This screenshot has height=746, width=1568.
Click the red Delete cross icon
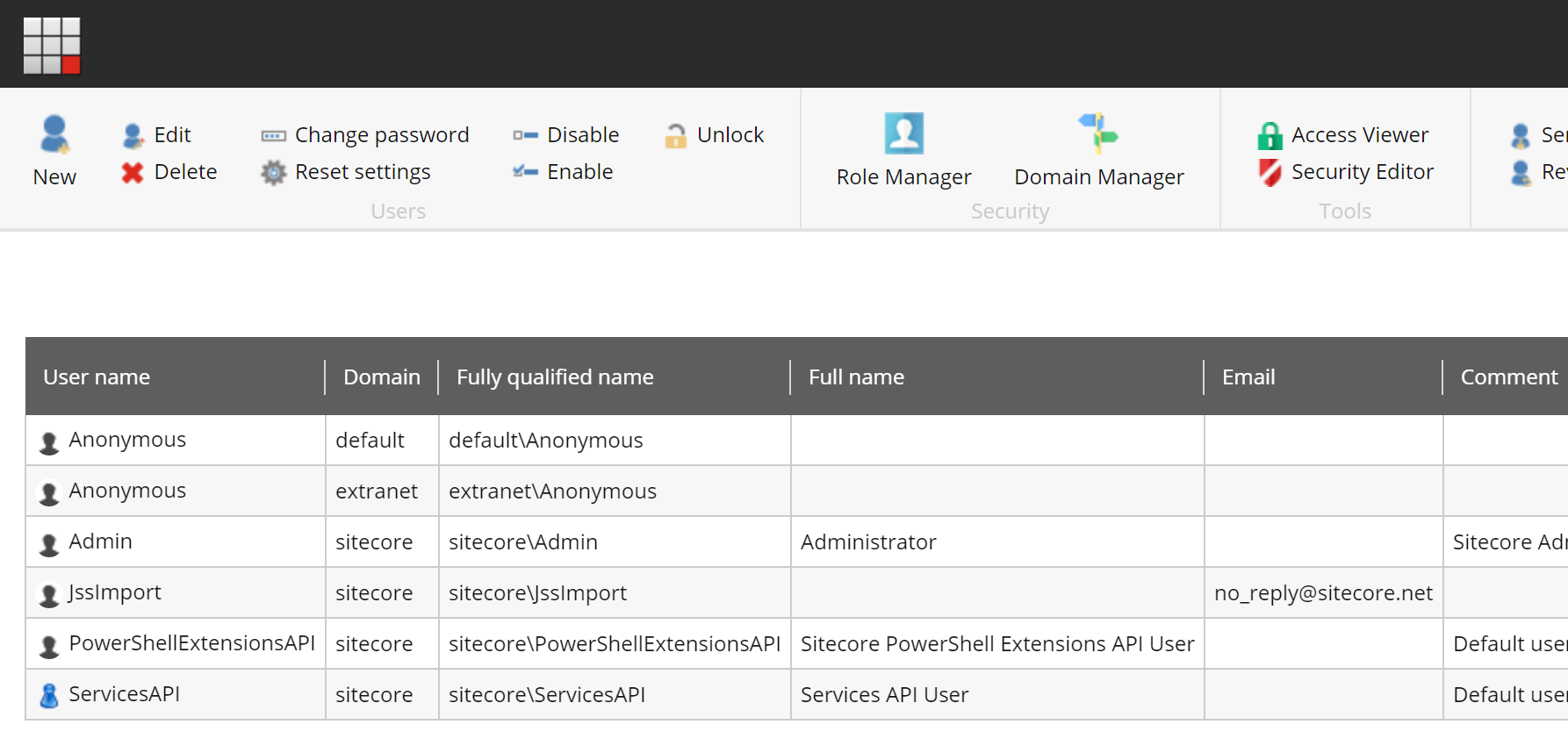[x=133, y=172]
